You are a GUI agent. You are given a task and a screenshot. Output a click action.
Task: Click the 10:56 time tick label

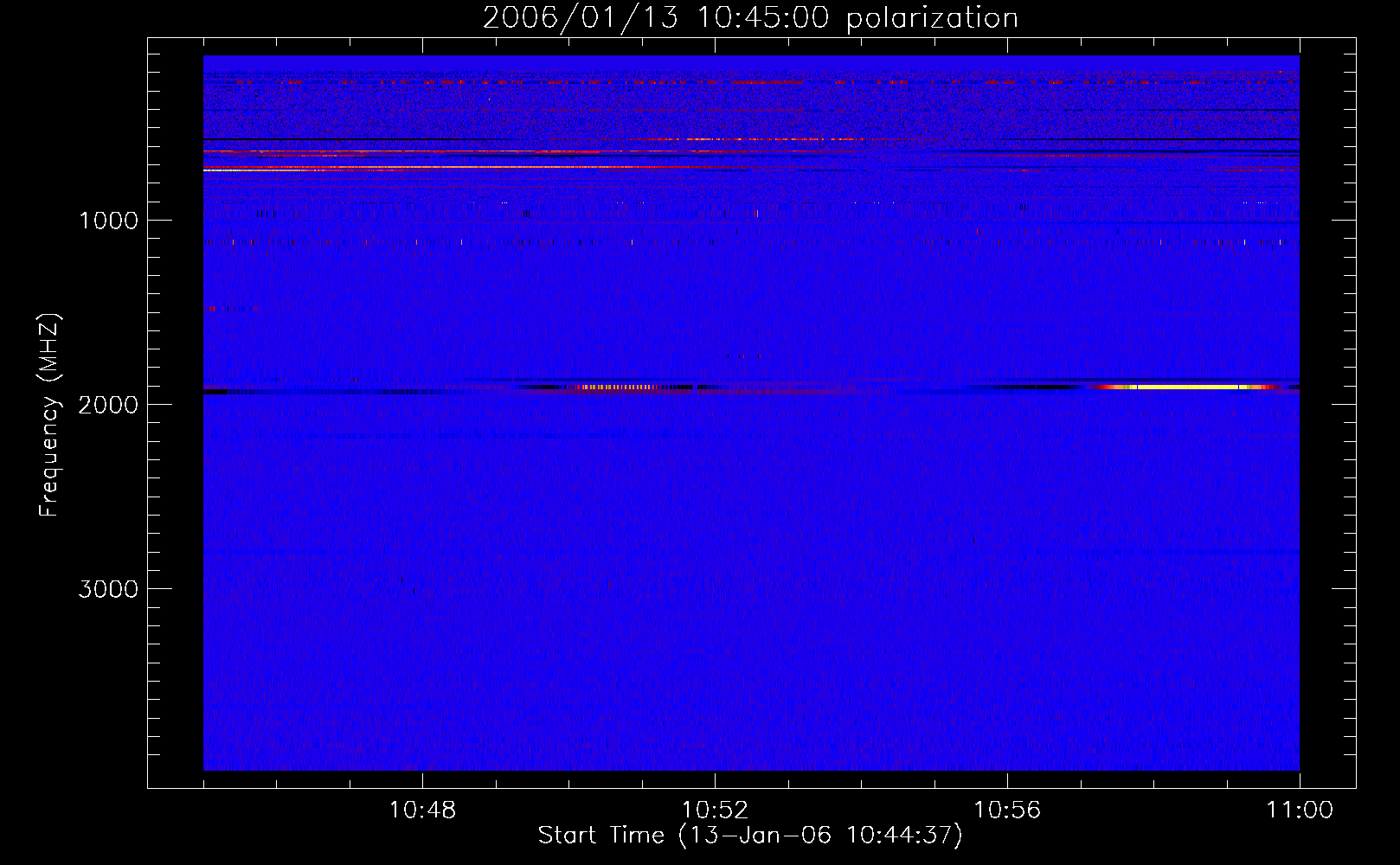pyautogui.click(x=1007, y=811)
